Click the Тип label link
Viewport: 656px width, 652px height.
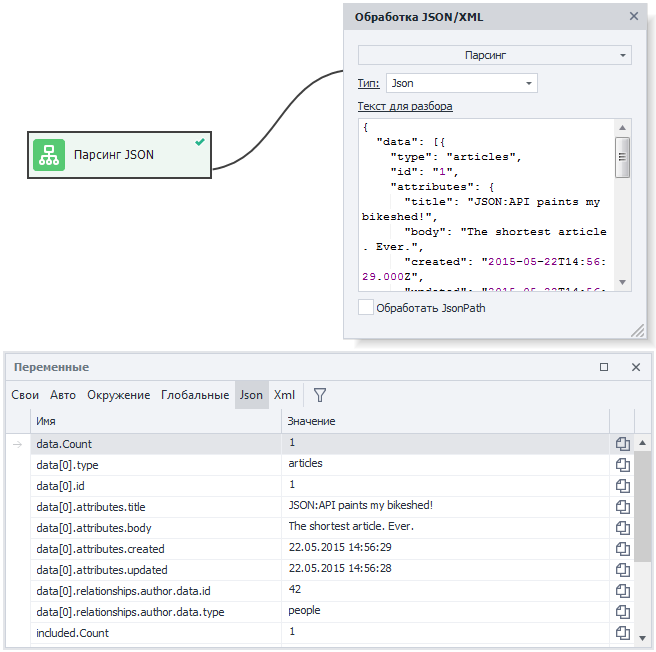(x=368, y=83)
